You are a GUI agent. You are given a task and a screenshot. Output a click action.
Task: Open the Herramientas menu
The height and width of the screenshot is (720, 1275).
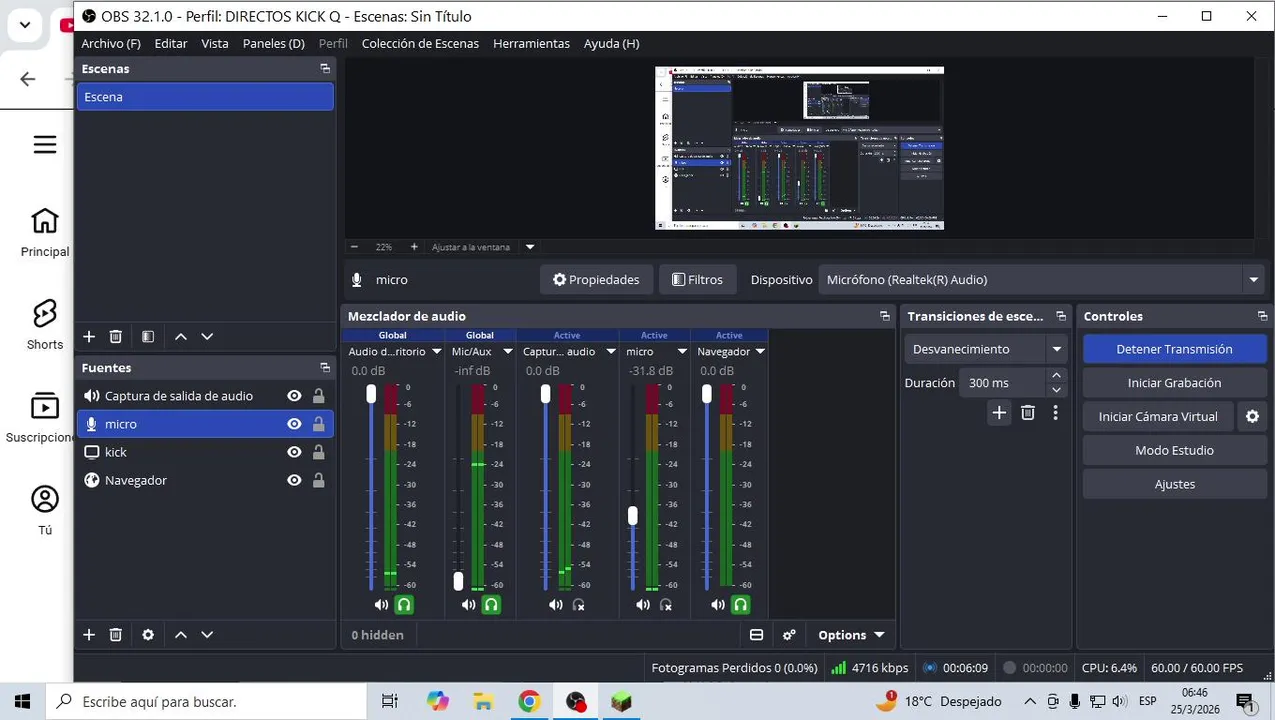pos(531,44)
